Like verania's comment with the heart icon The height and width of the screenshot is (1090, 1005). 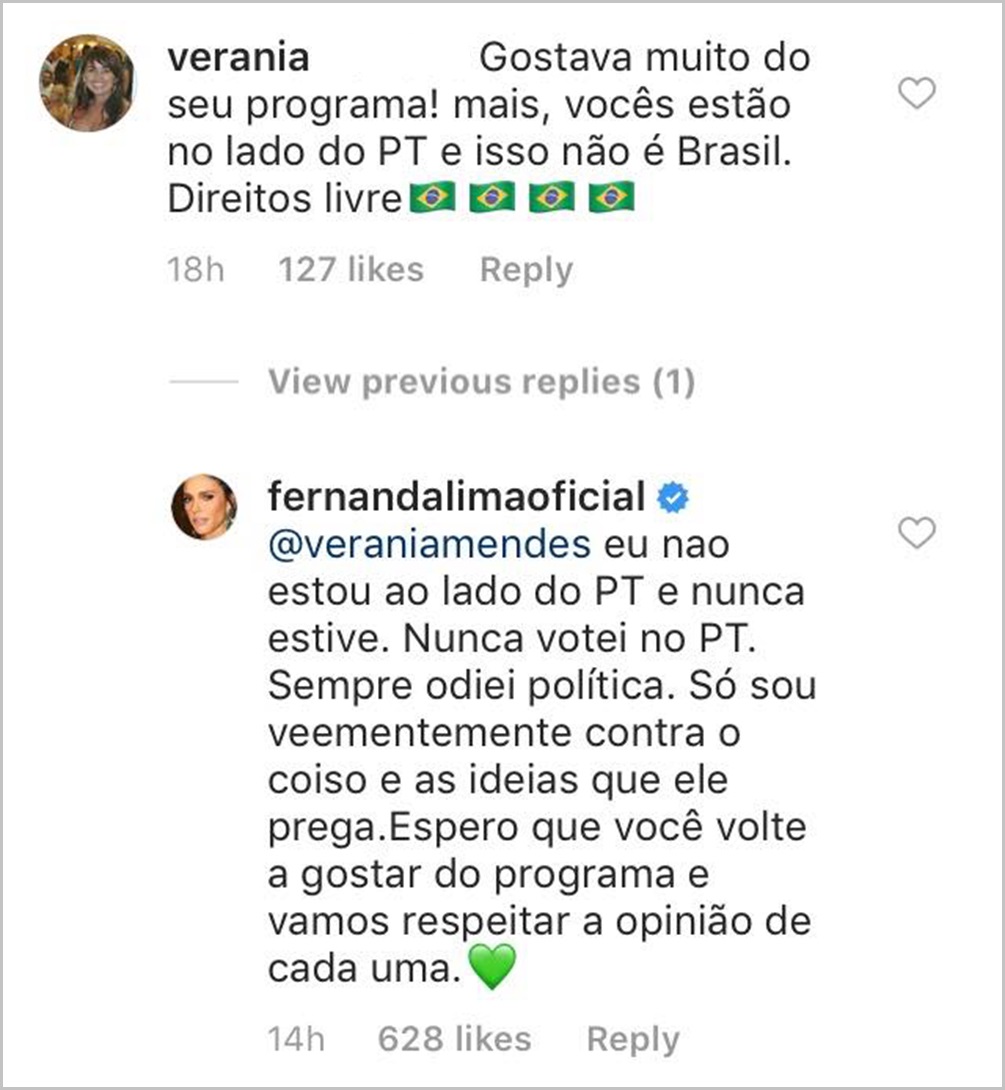pyautogui.click(x=916, y=90)
